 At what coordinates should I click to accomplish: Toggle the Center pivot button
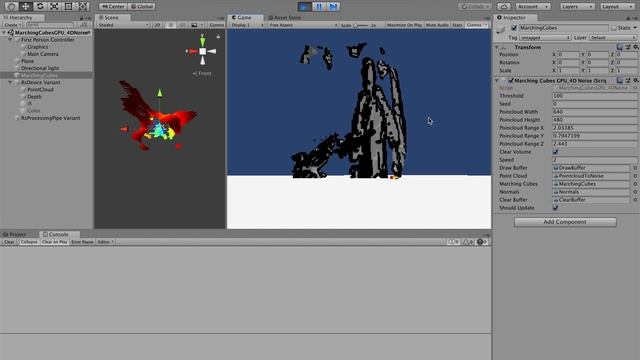pyautogui.click(x=113, y=7)
